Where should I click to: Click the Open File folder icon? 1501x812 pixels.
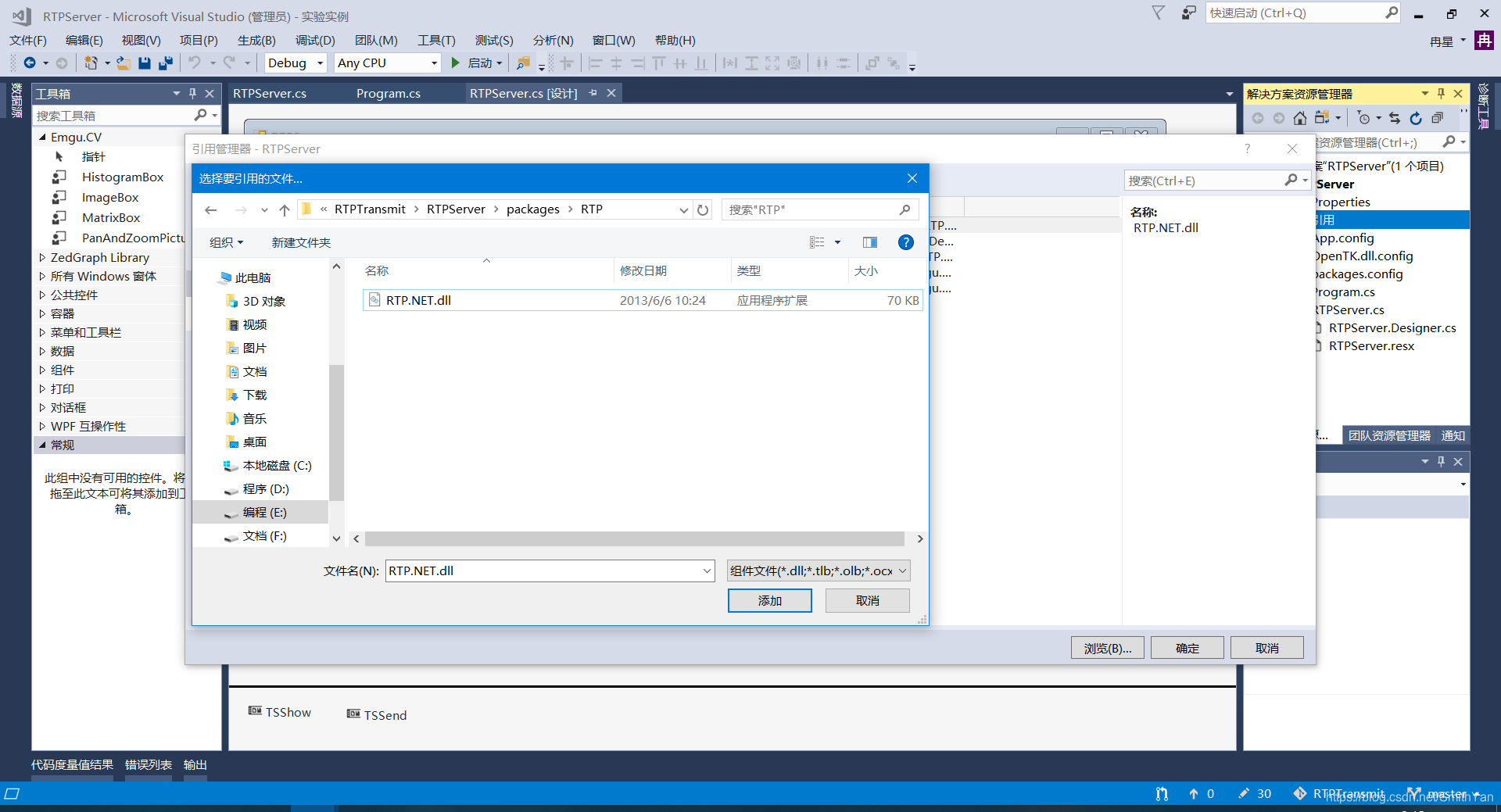[x=124, y=63]
